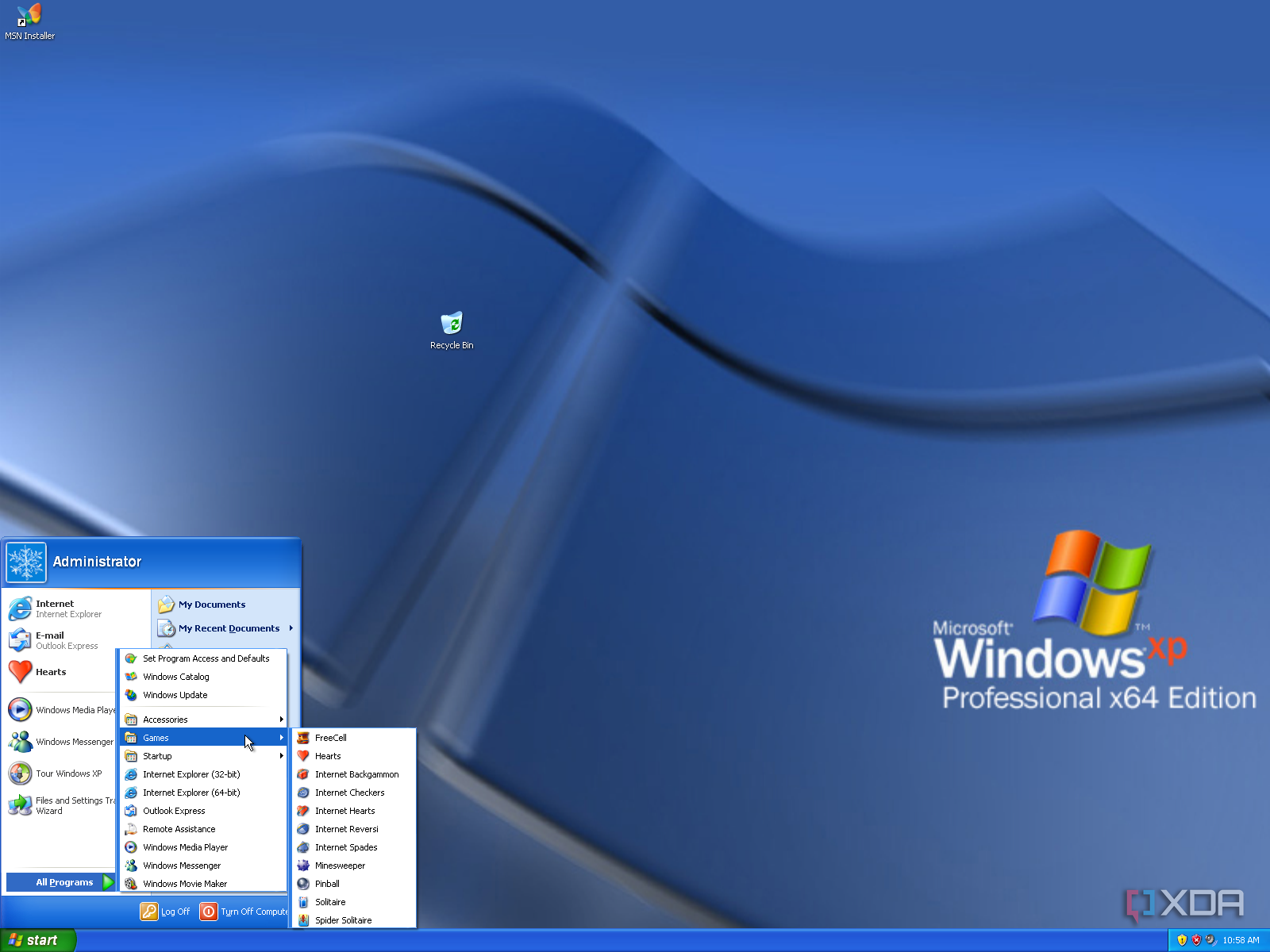Select Windows Update menu entry
Viewport: 1270px width, 952px height.
175,695
